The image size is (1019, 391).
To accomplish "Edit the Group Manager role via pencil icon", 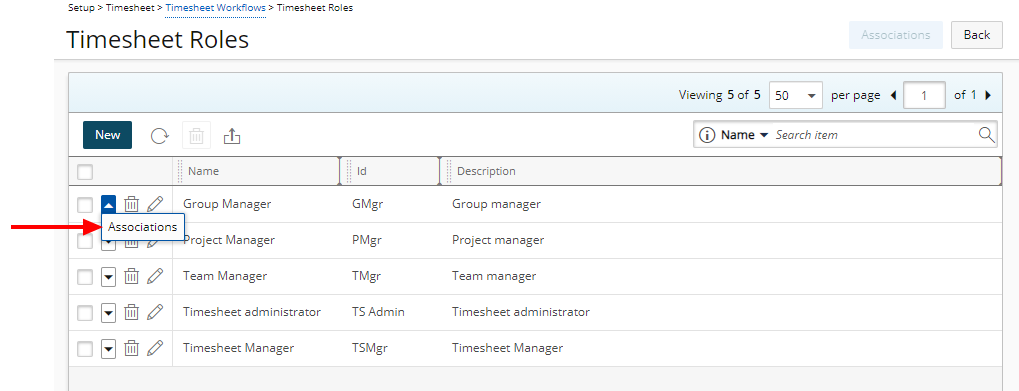I will 155,204.
